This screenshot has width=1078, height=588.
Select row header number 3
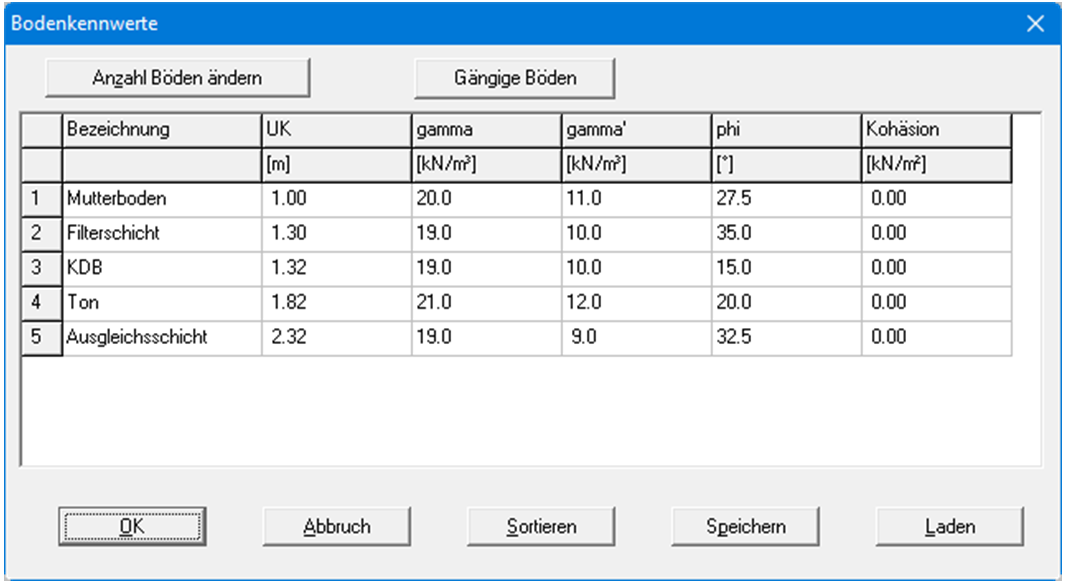[x=36, y=268]
